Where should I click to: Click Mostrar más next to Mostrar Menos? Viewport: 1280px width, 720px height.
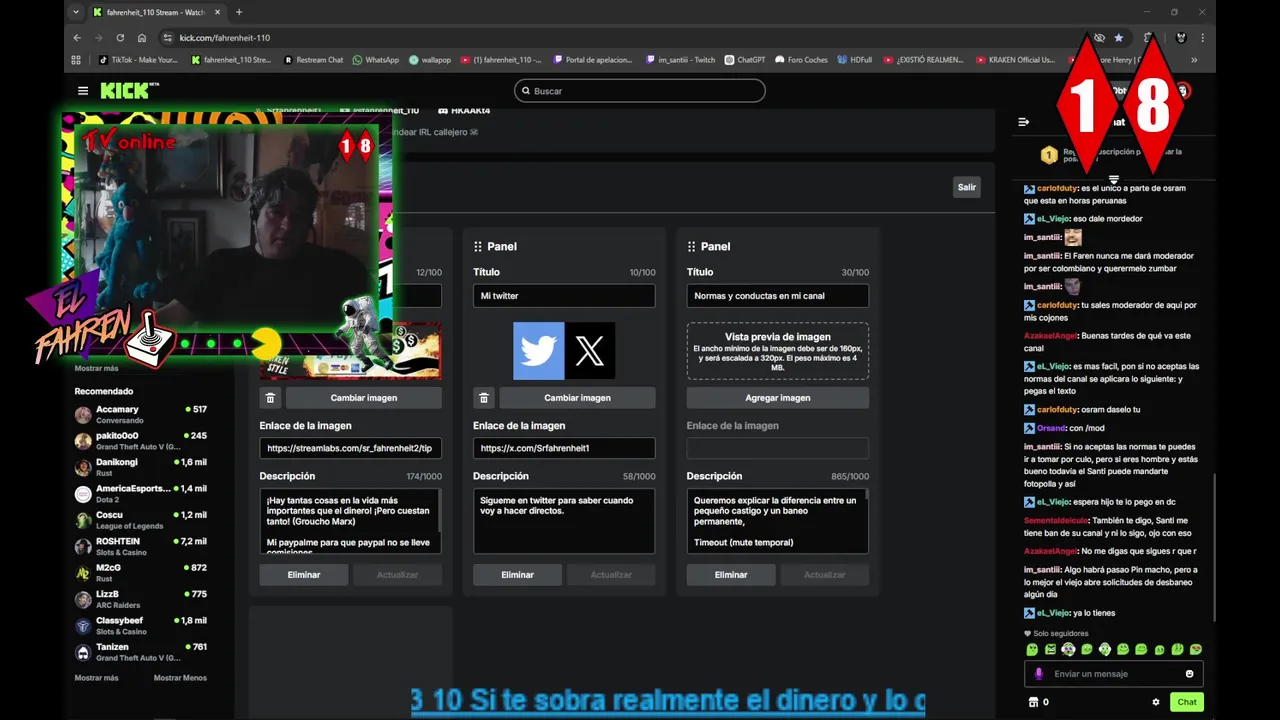[96, 678]
